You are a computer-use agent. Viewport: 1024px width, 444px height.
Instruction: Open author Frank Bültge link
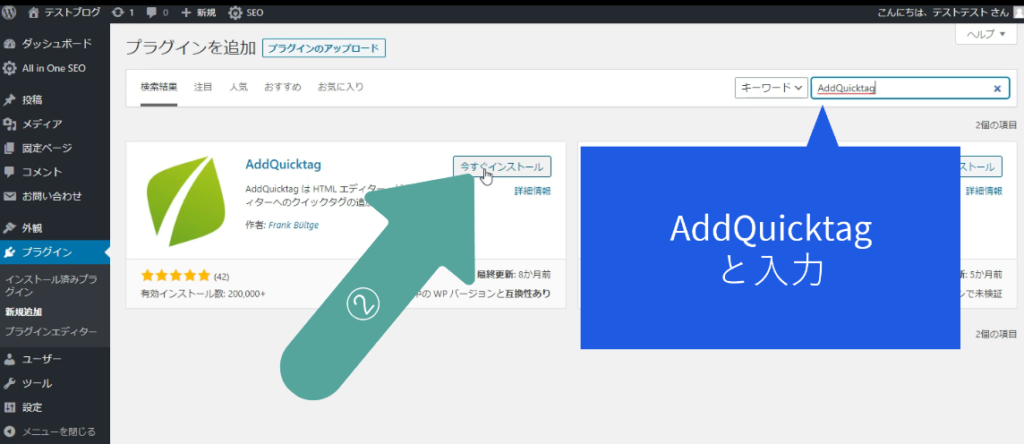point(294,225)
